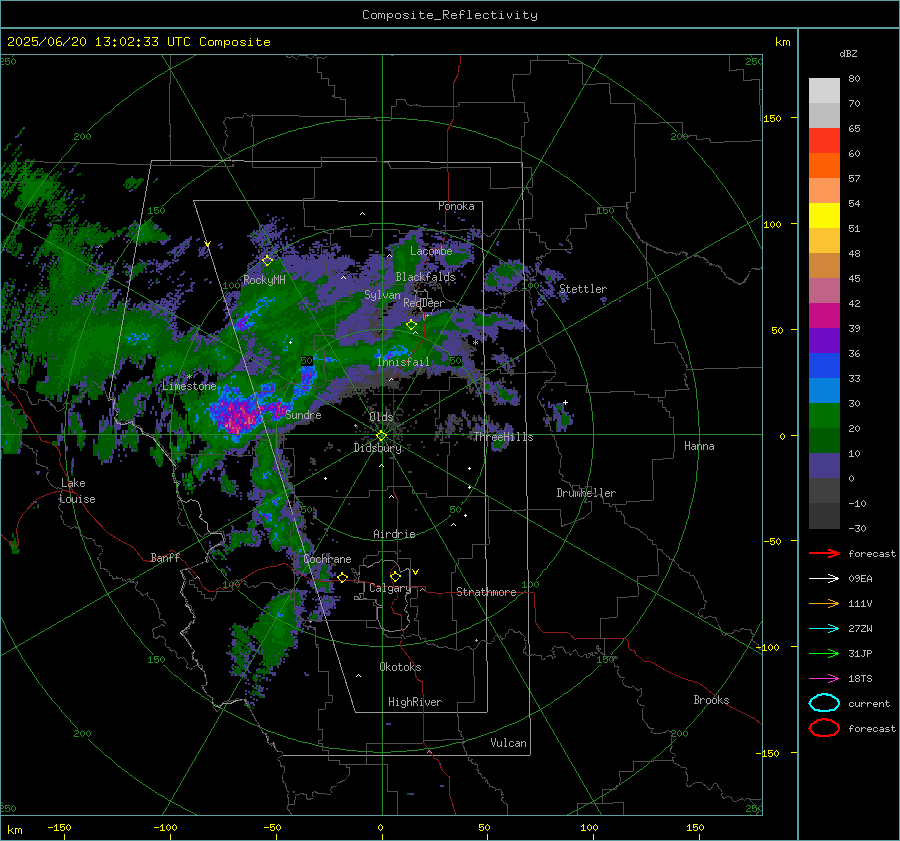This screenshot has width=900, height=841.
Task: Click the yellow diamond marker near RedDeer
Action: 412,325
